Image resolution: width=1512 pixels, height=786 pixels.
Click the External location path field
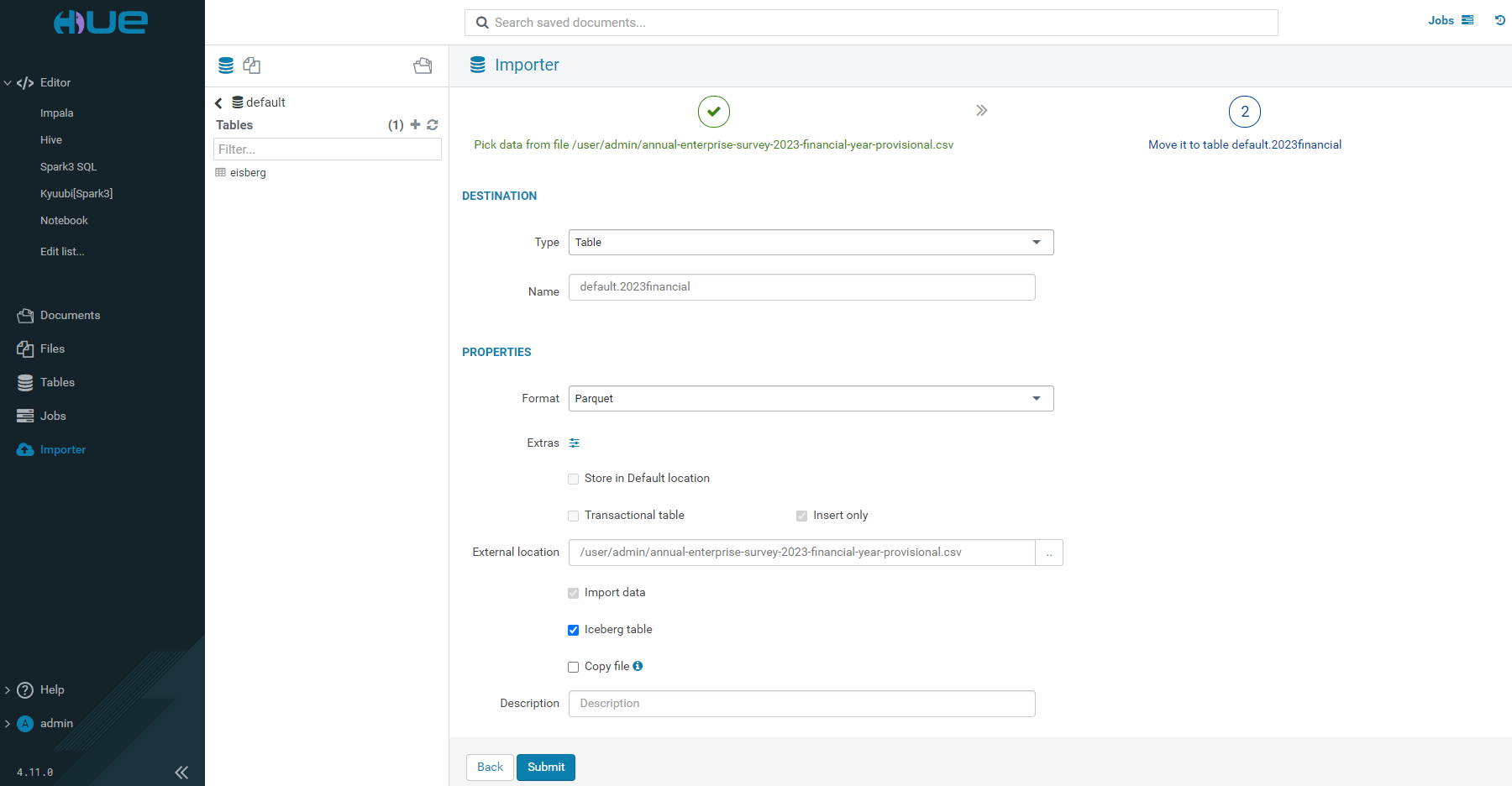click(x=802, y=553)
